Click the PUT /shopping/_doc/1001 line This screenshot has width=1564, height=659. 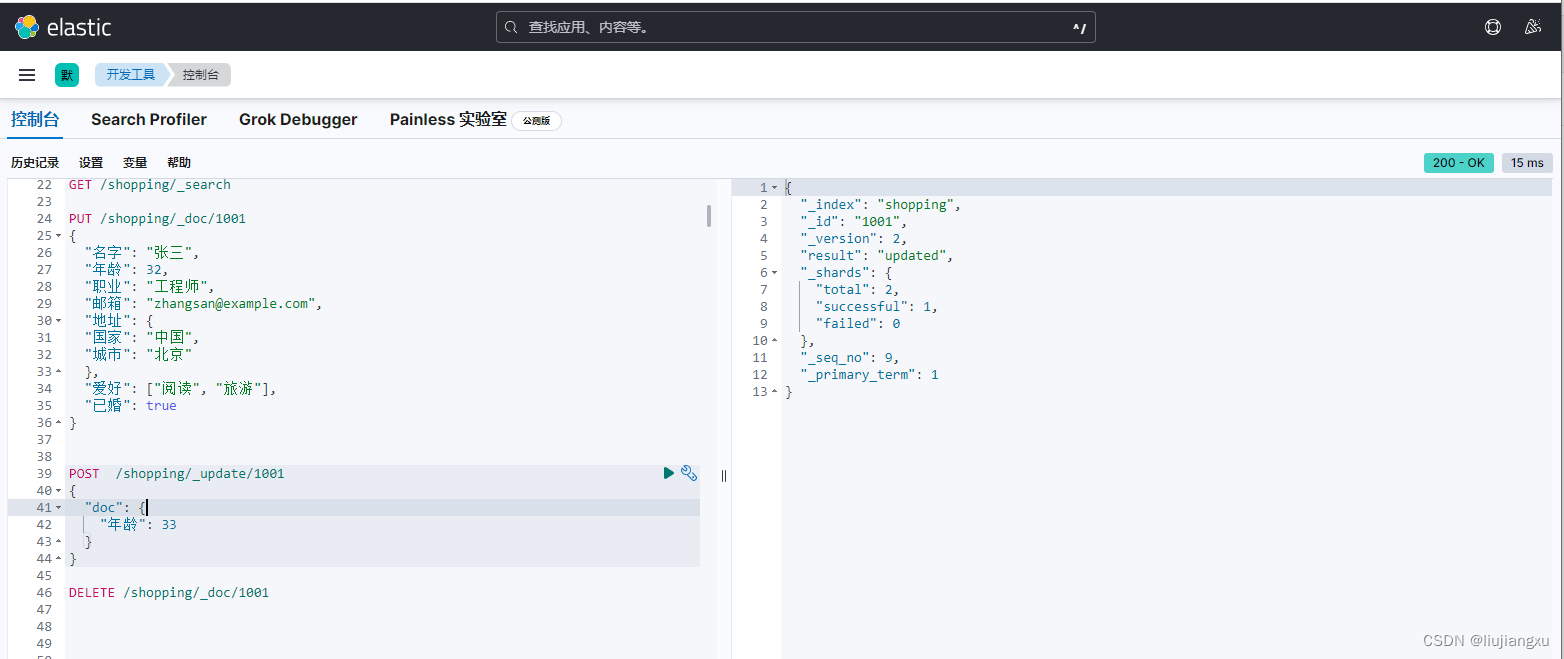coord(157,218)
